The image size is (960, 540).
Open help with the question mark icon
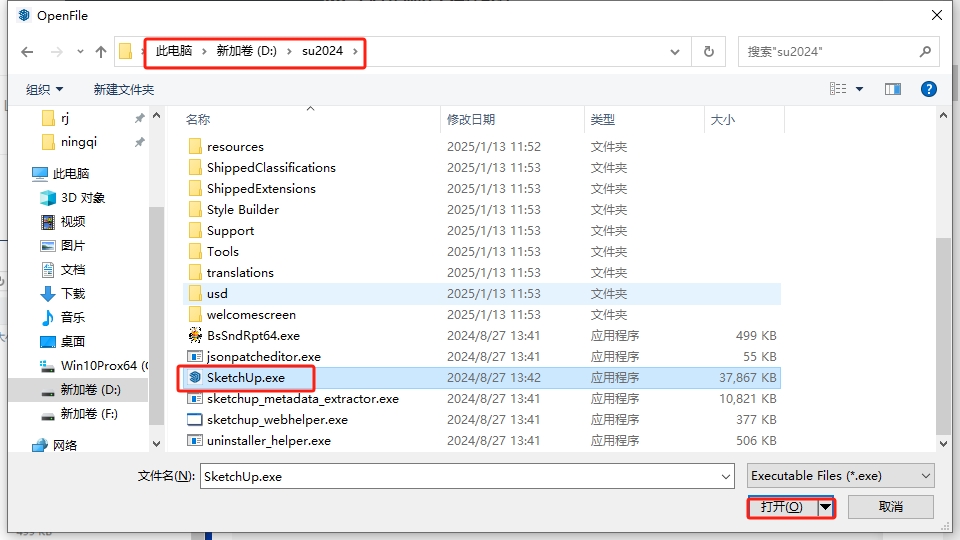pos(929,89)
